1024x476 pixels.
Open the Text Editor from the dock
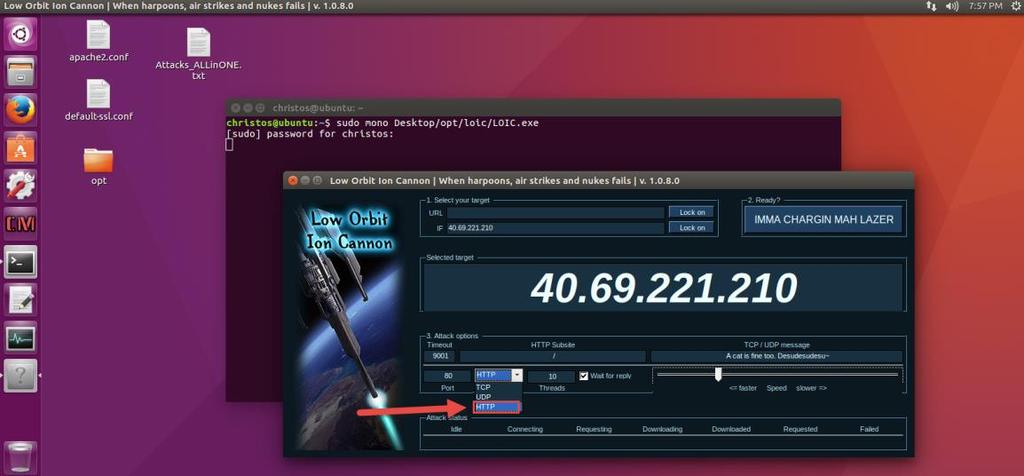tap(20, 300)
